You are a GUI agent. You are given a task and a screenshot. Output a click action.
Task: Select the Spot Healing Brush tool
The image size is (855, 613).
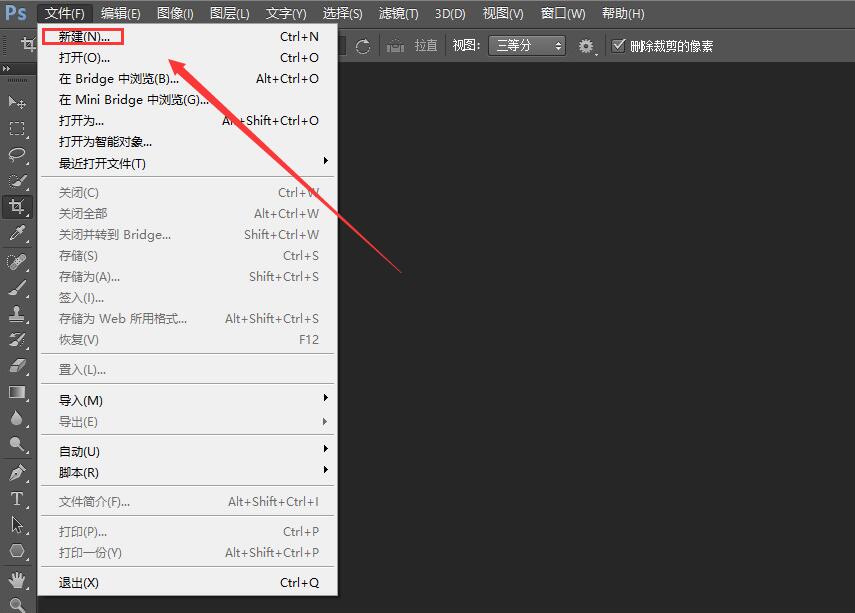tap(17, 262)
